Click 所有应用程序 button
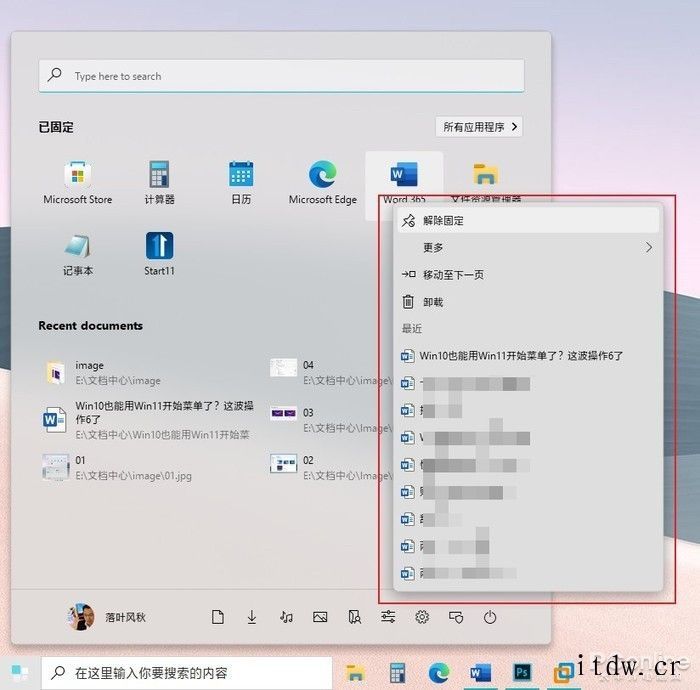This screenshot has width=700, height=690. coord(479,127)
